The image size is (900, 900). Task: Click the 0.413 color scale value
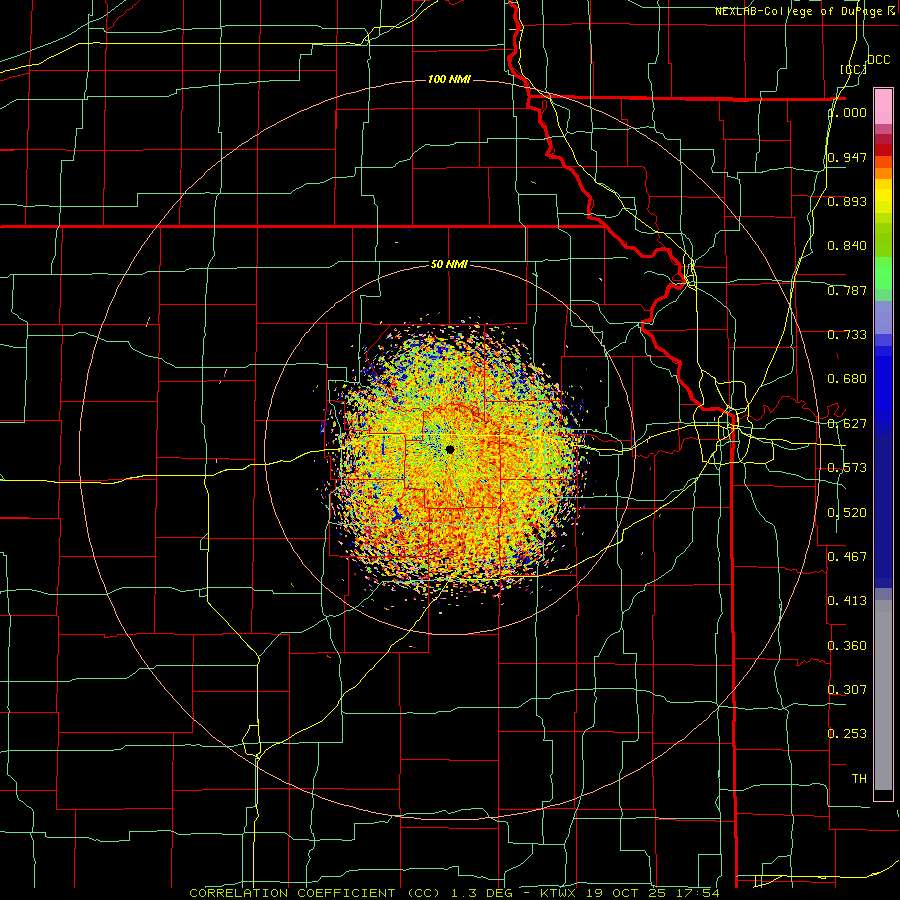(847, 601)
